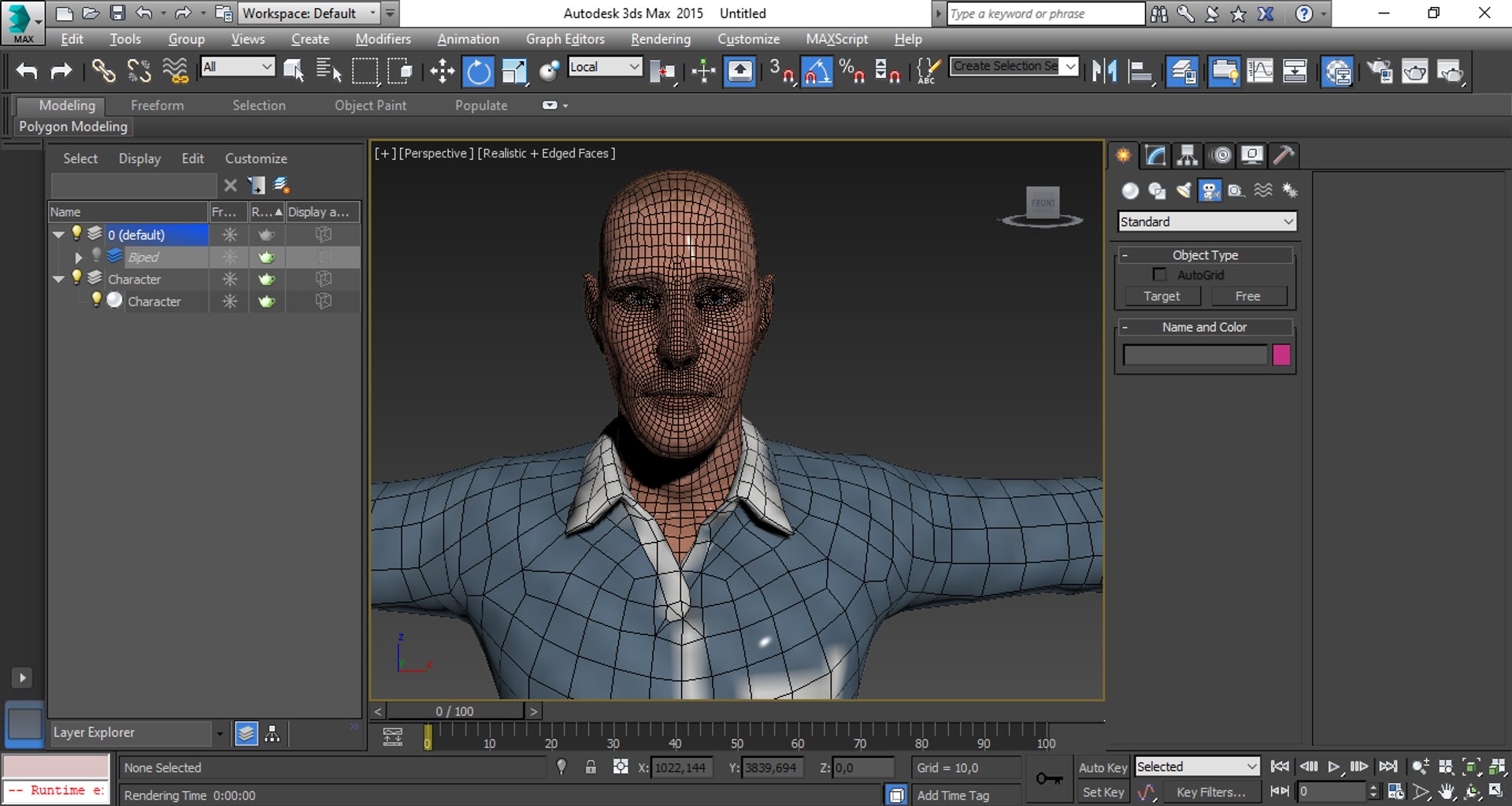
Task: Toggle light bulb visibility of Biped layer
Action: [96, 254]
